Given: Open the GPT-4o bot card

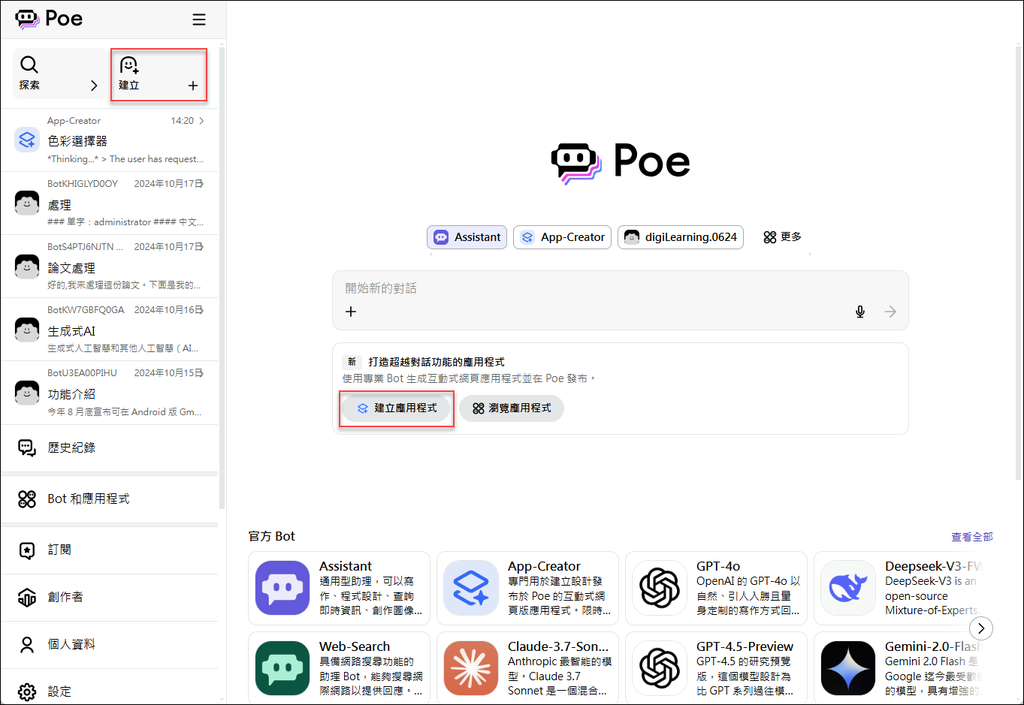Looking at the screenshot, I should point(716,588).
